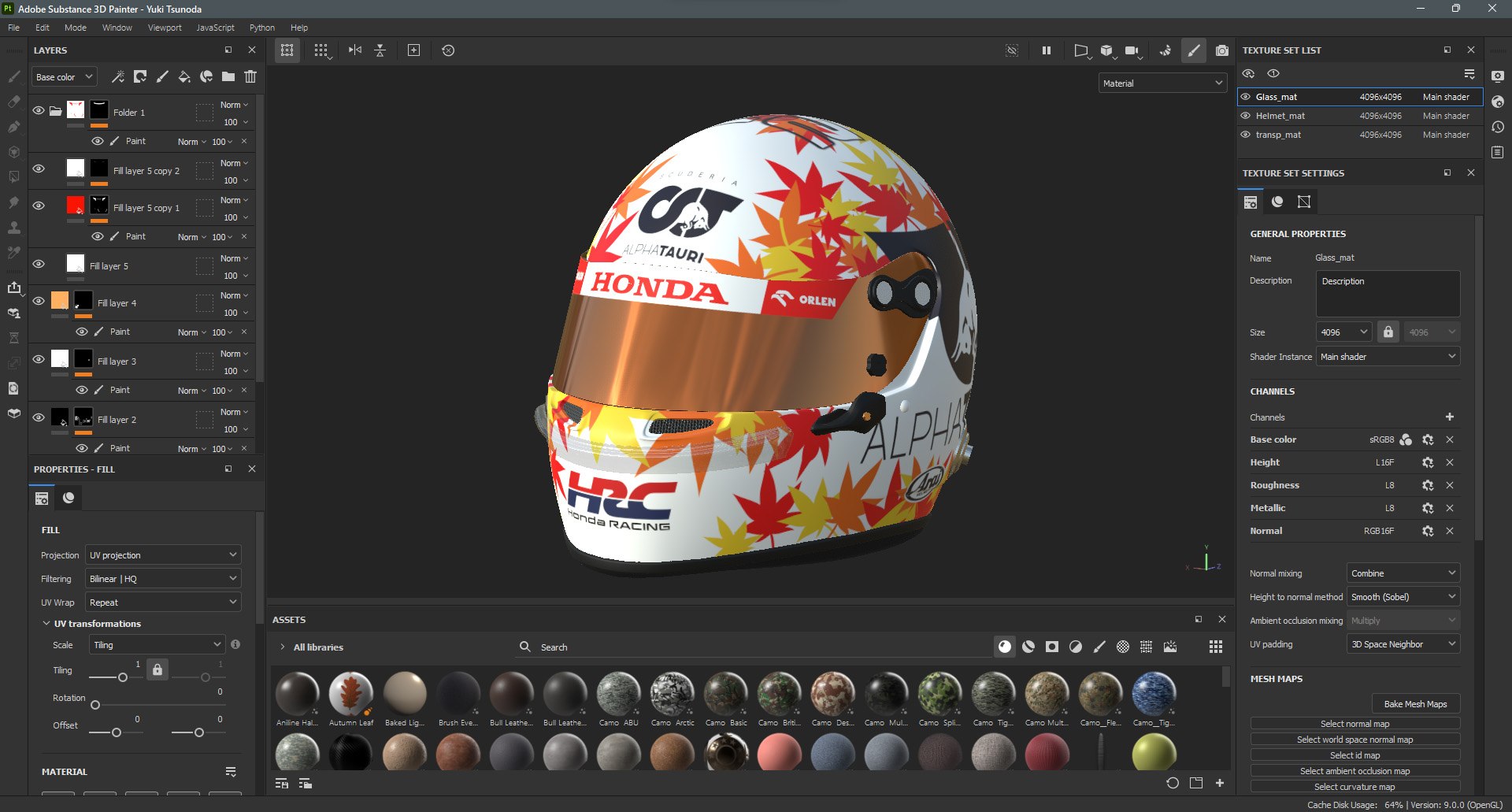Image resolution: width=1512 pixels, height=812 pixels.
Task: Click the Bake Mesh Maps button
Action: coord(1415,704)
